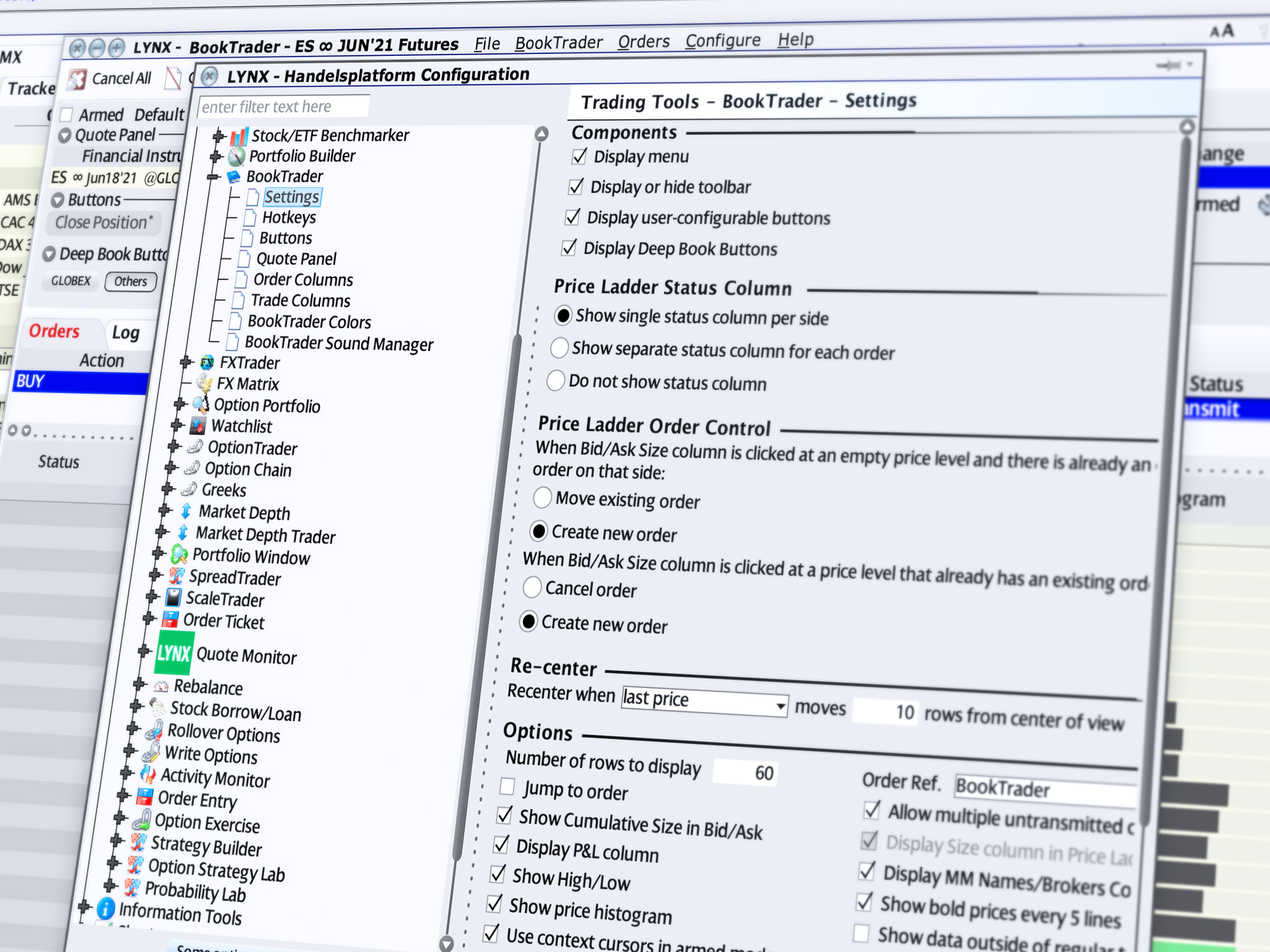1270x952 pixels.
Task: Click the FXTrader icon
Action: (x=207, y=363)
